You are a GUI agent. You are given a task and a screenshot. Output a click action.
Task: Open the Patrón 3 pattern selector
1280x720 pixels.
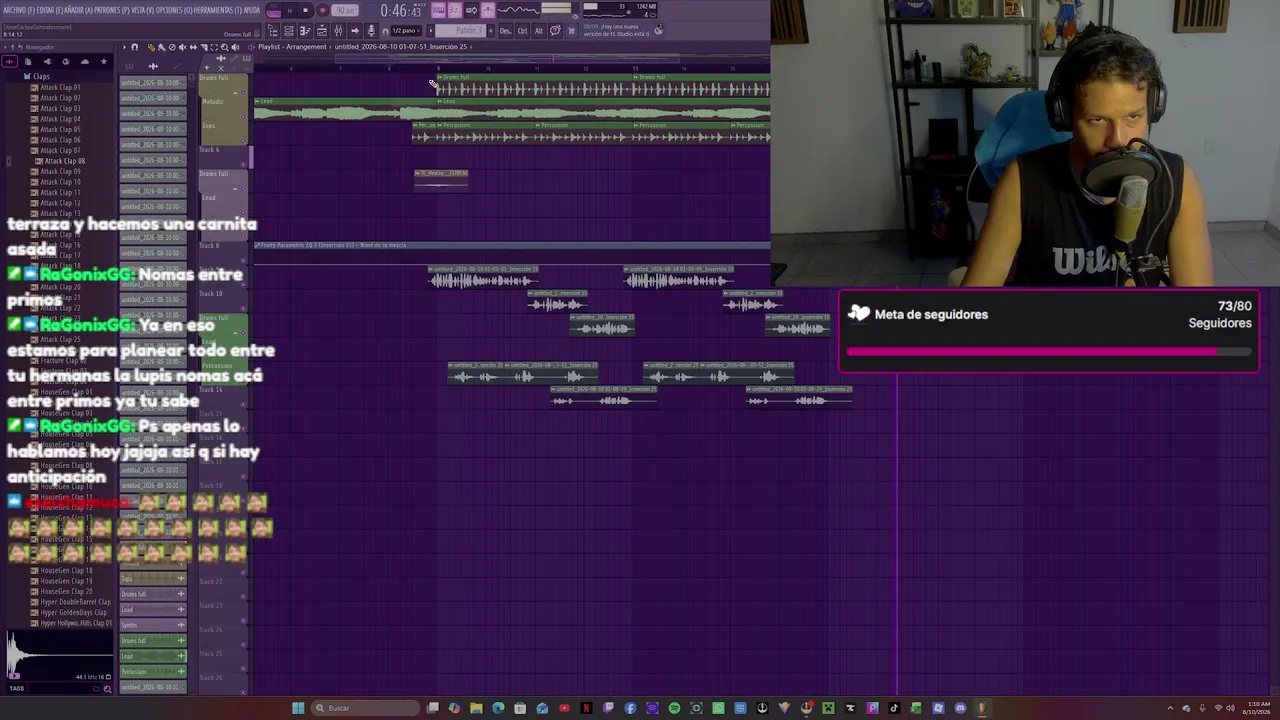point(460,31)
